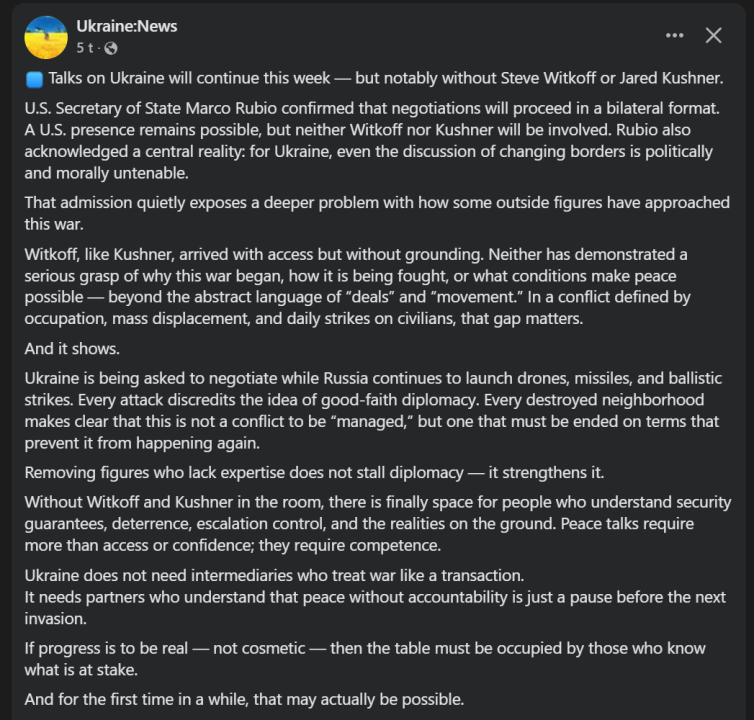Open the Ukraine:News page name link
Image resolution: width=754 pixels, height=720 pixels.
[126, 26]
